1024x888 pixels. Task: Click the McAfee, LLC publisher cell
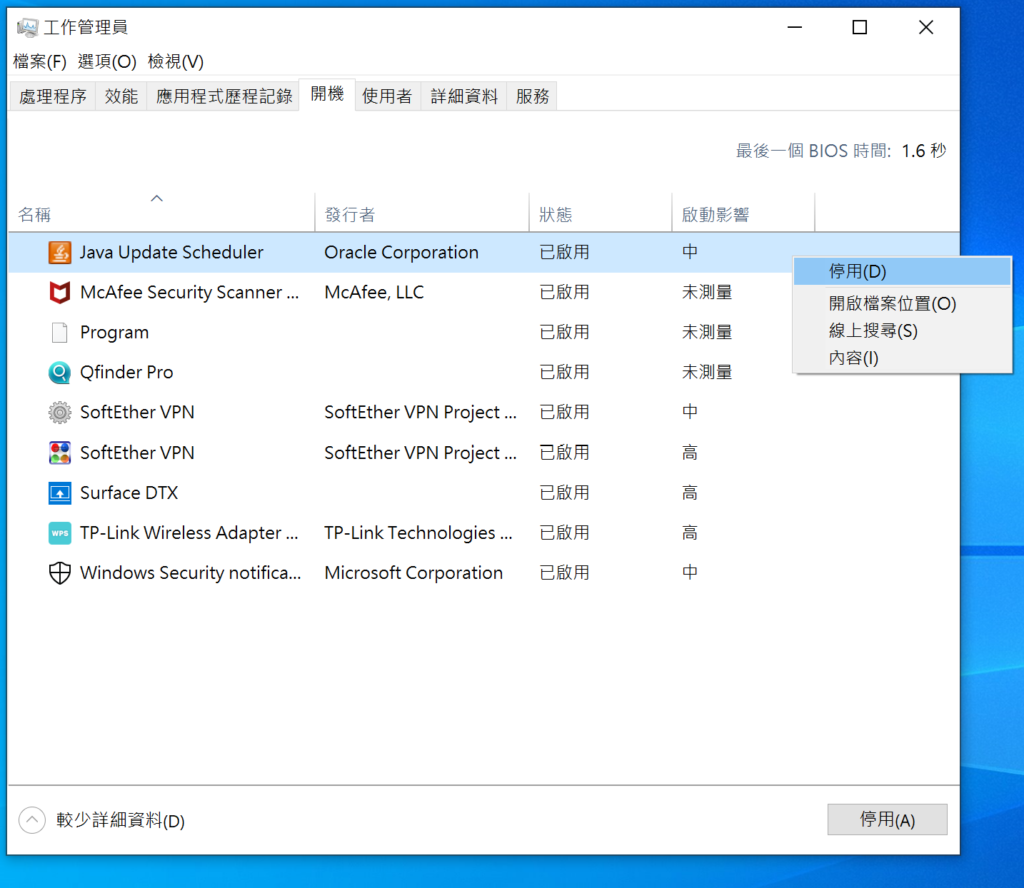click(x=374, y=293)
